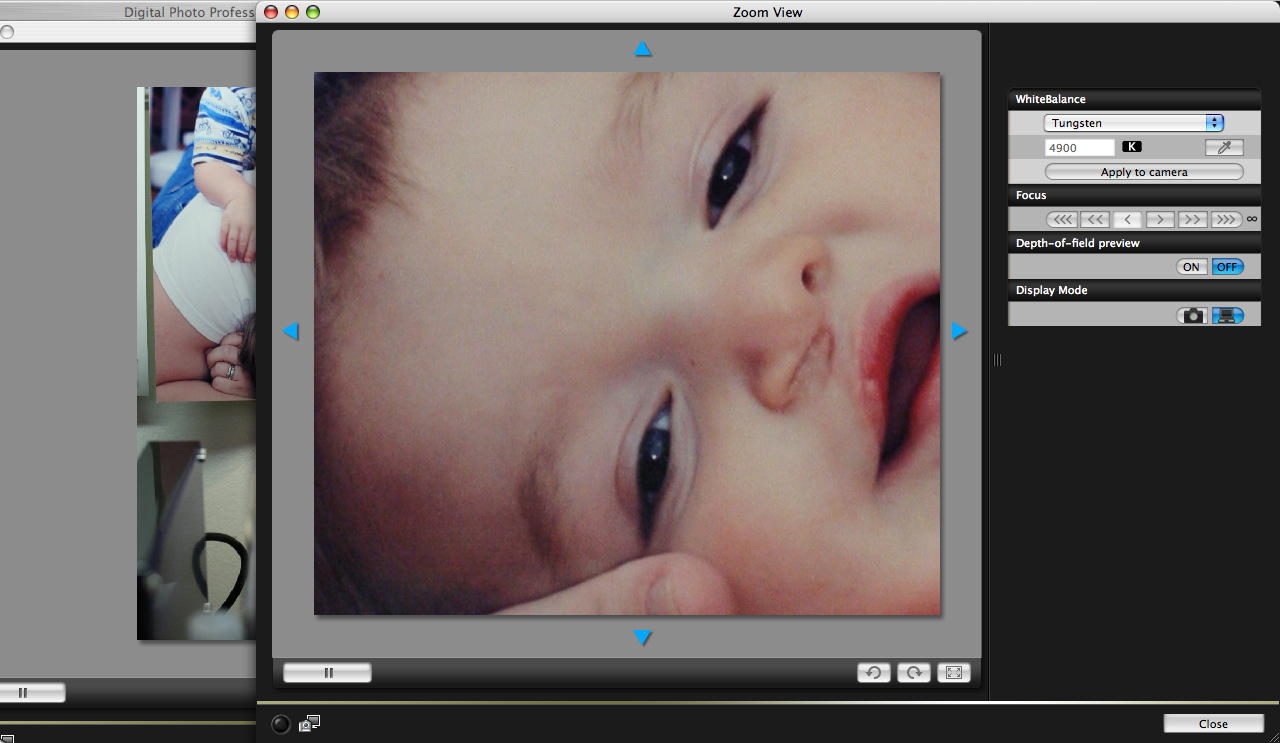
Task: Set depth-of-field preview to OFF
Action: [1227, 267]
